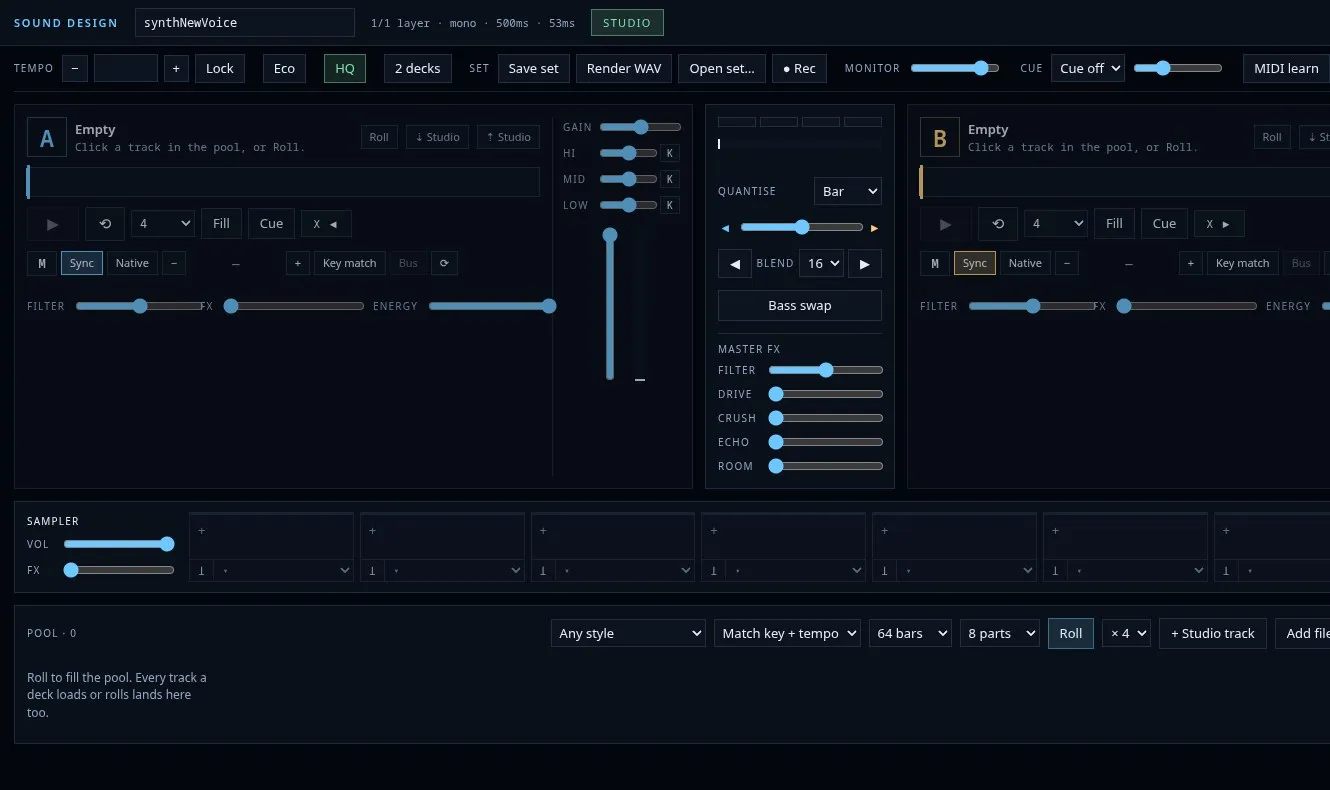This screenshot has height=790, width=1330.
Task: Click the tempo plus button
Action: pos(176,68)
